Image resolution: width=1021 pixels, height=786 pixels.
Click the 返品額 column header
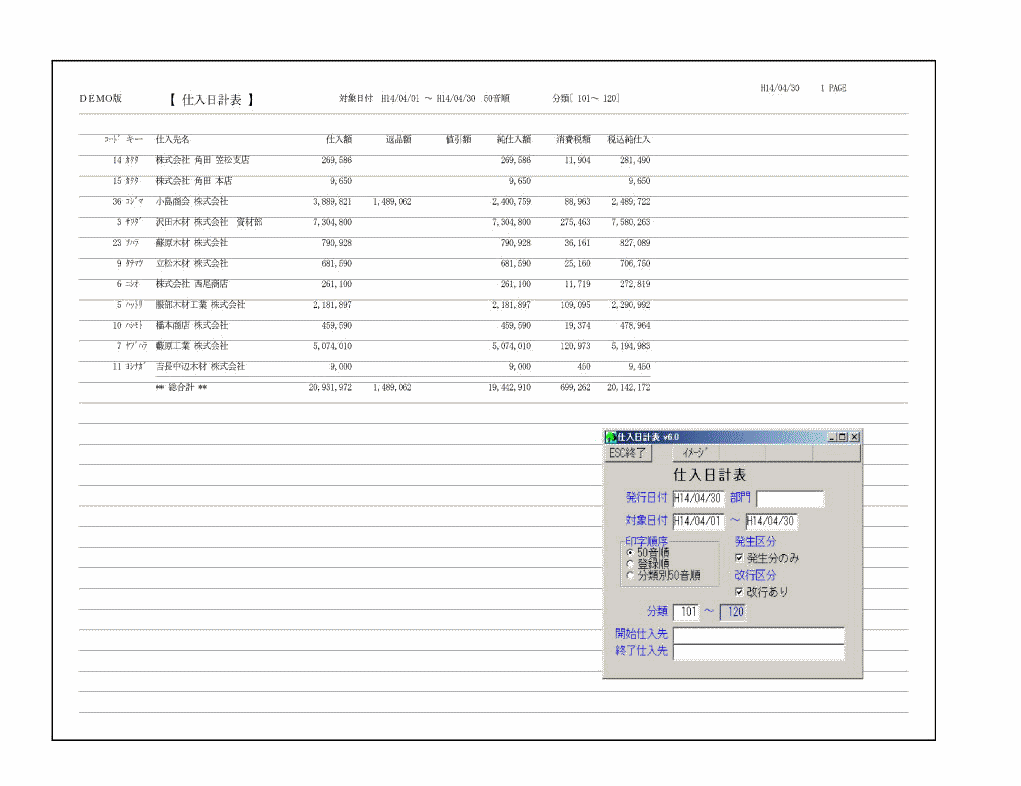[x=398, y=139]
